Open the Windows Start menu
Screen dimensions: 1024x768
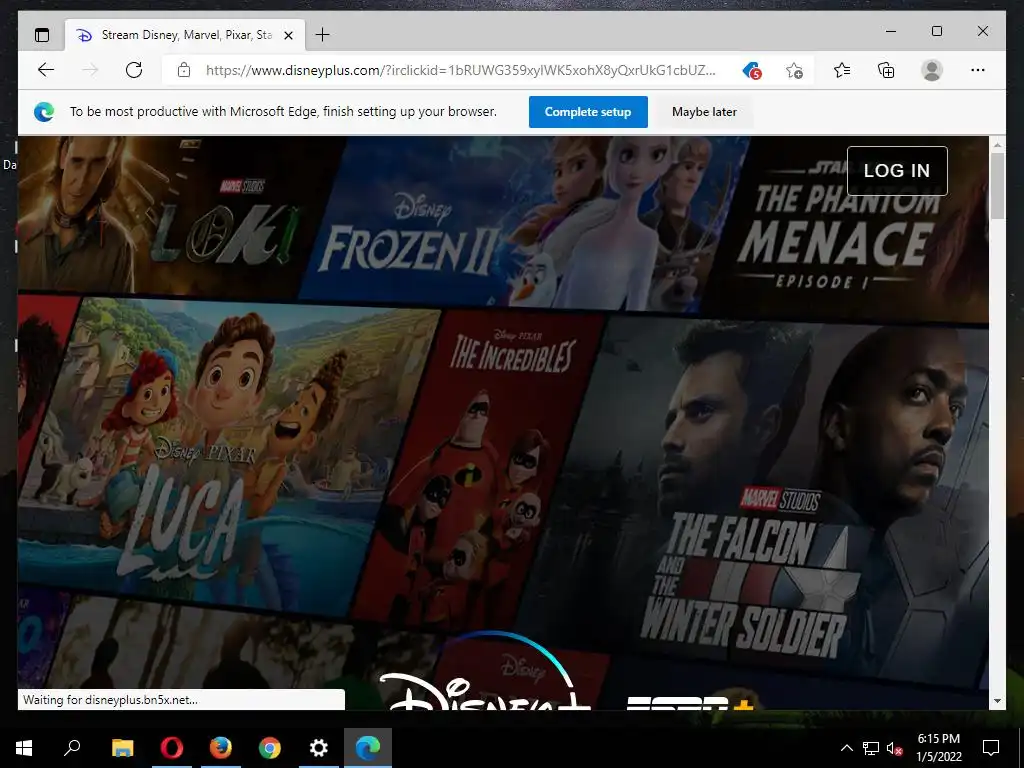click(24, 747)
